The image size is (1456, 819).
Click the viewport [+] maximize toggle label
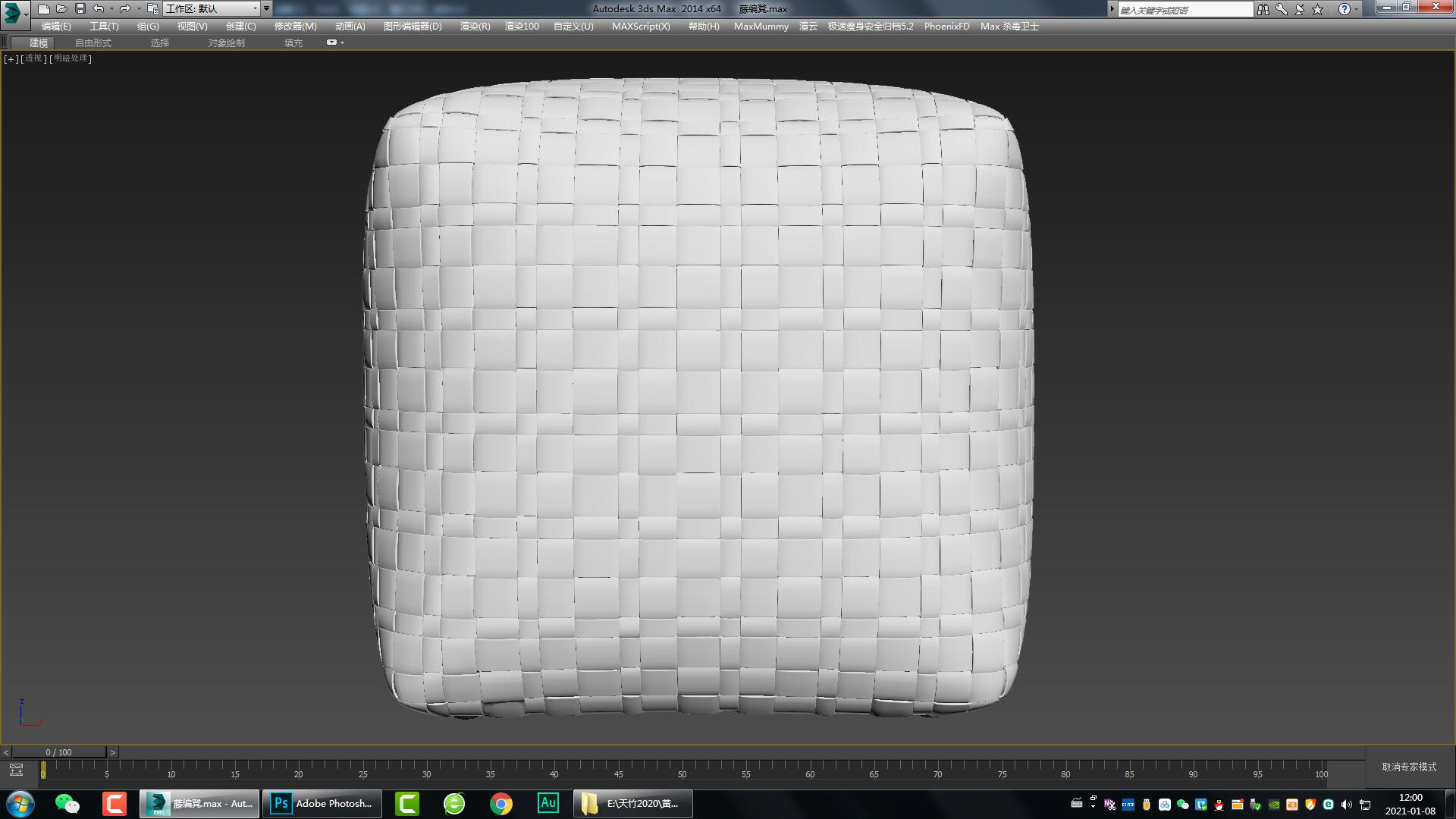[11, 58]
